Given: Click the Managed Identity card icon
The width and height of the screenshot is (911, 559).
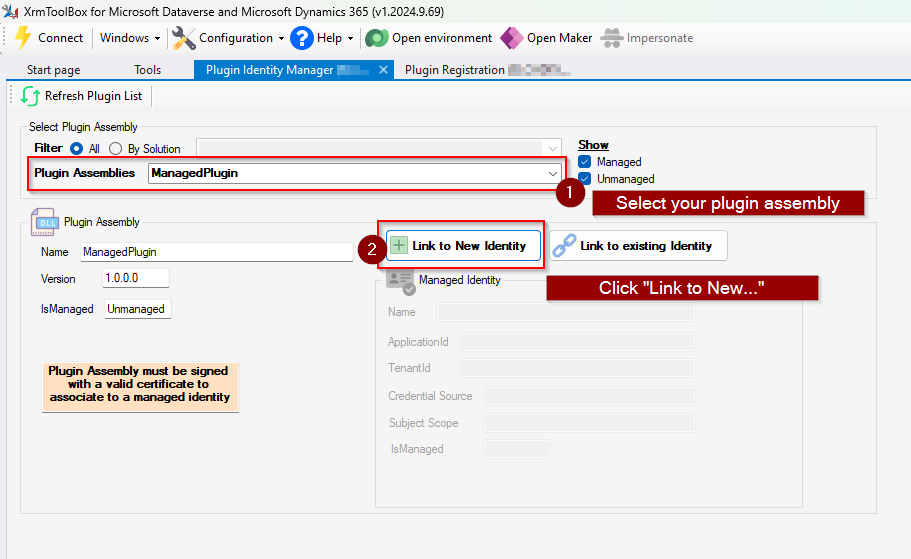Looking at the screenshot, I should pos(400,282).
